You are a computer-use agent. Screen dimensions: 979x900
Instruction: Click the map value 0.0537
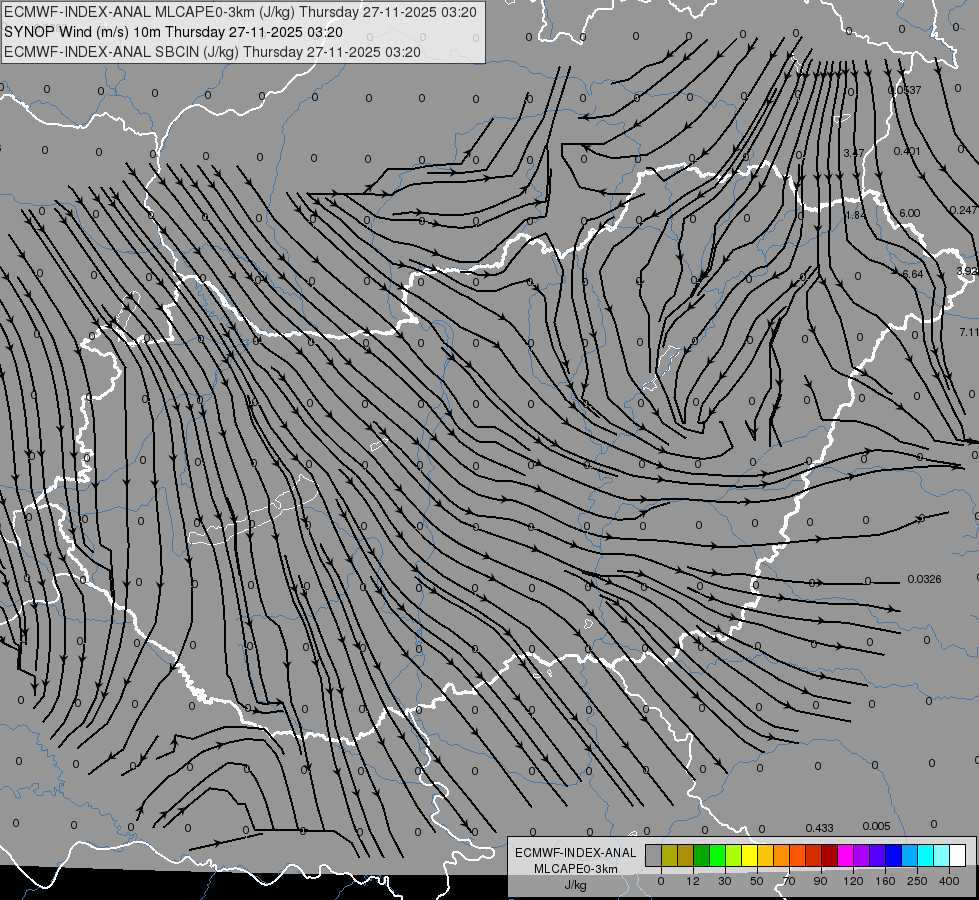pyautogui.click(x=905, y=90)
